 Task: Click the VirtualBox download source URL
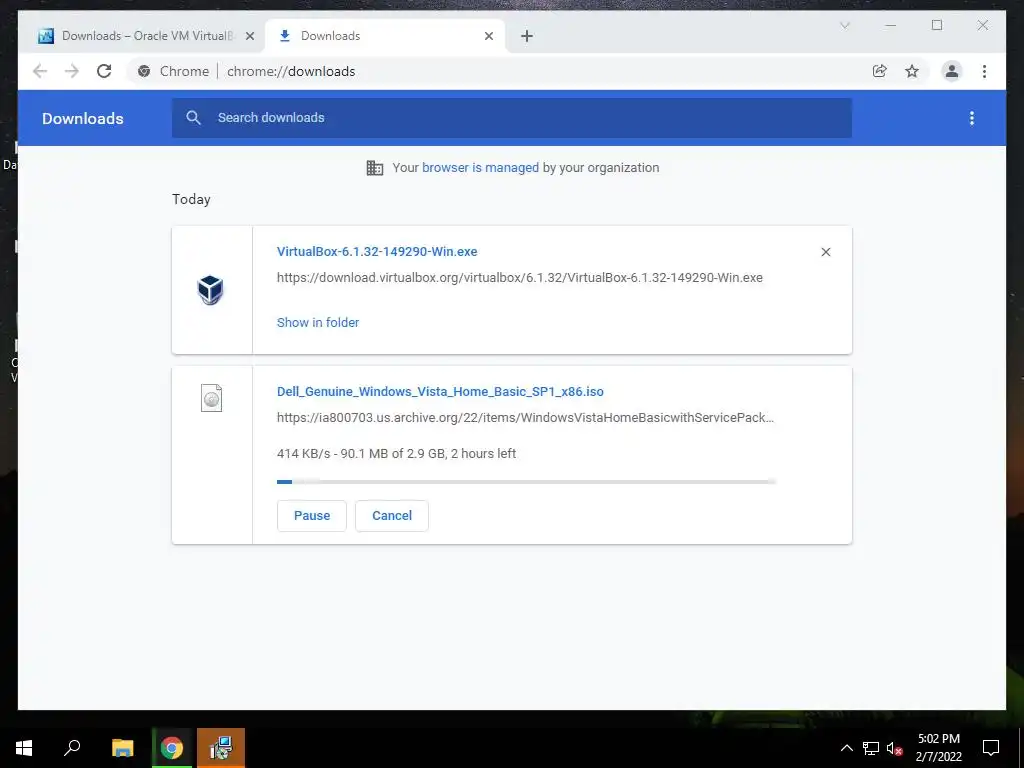click(x=520, y=278)
